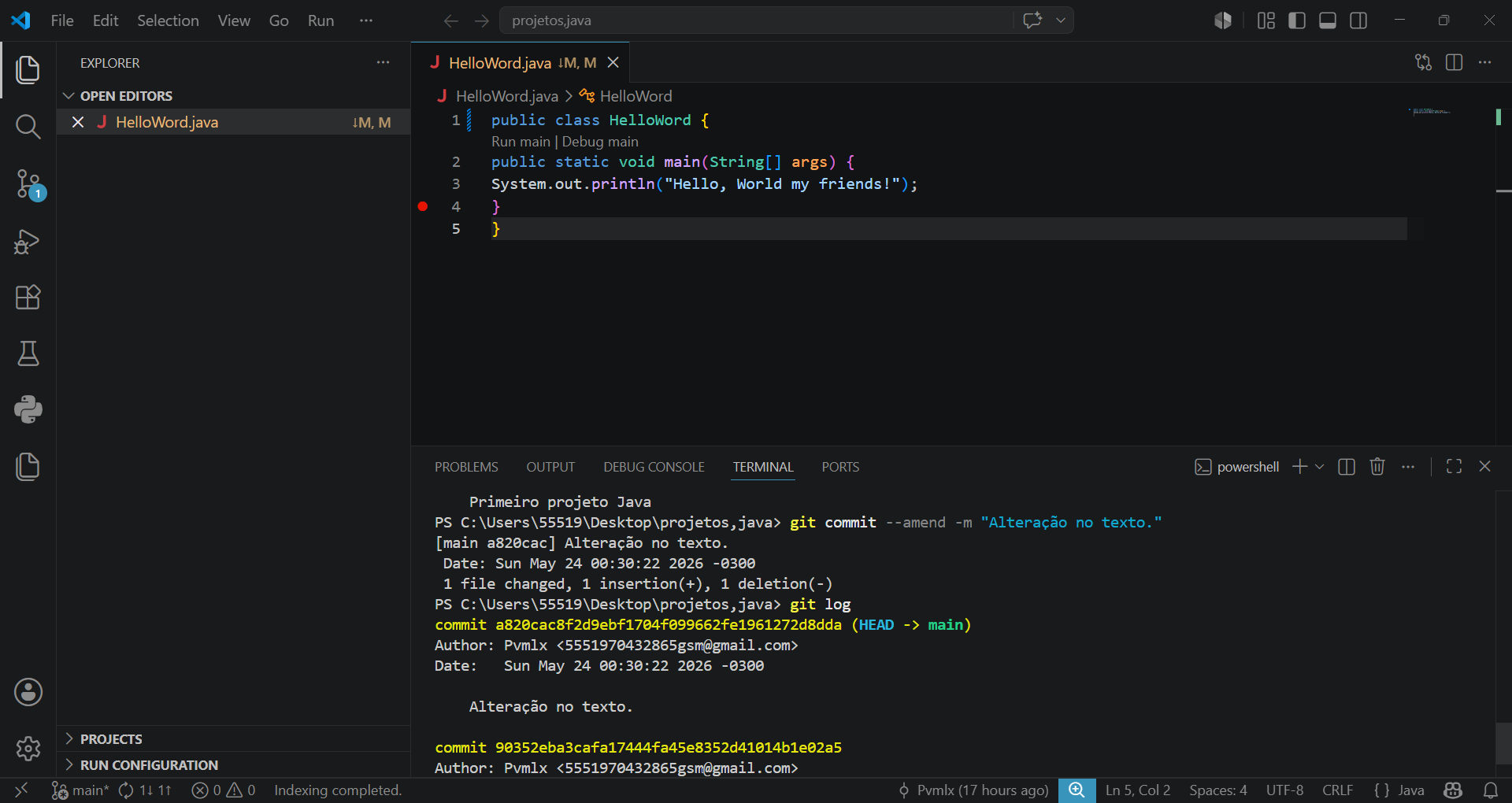Open the notifications bell
The height and width of the screenshot is (803, 1512).
tap(1491, 790)
